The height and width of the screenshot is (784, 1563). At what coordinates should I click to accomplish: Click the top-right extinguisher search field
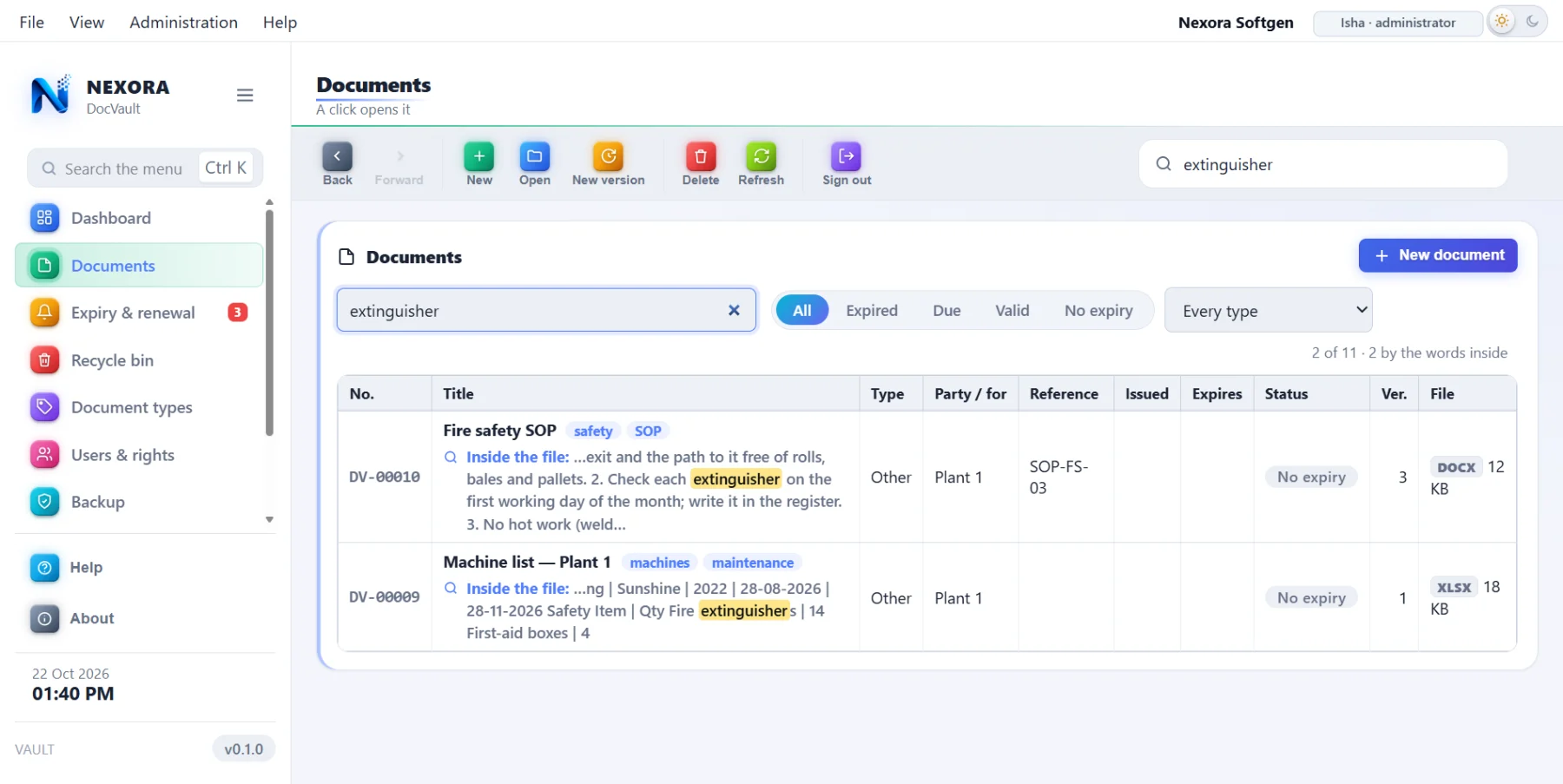[x=1323, y=164]
